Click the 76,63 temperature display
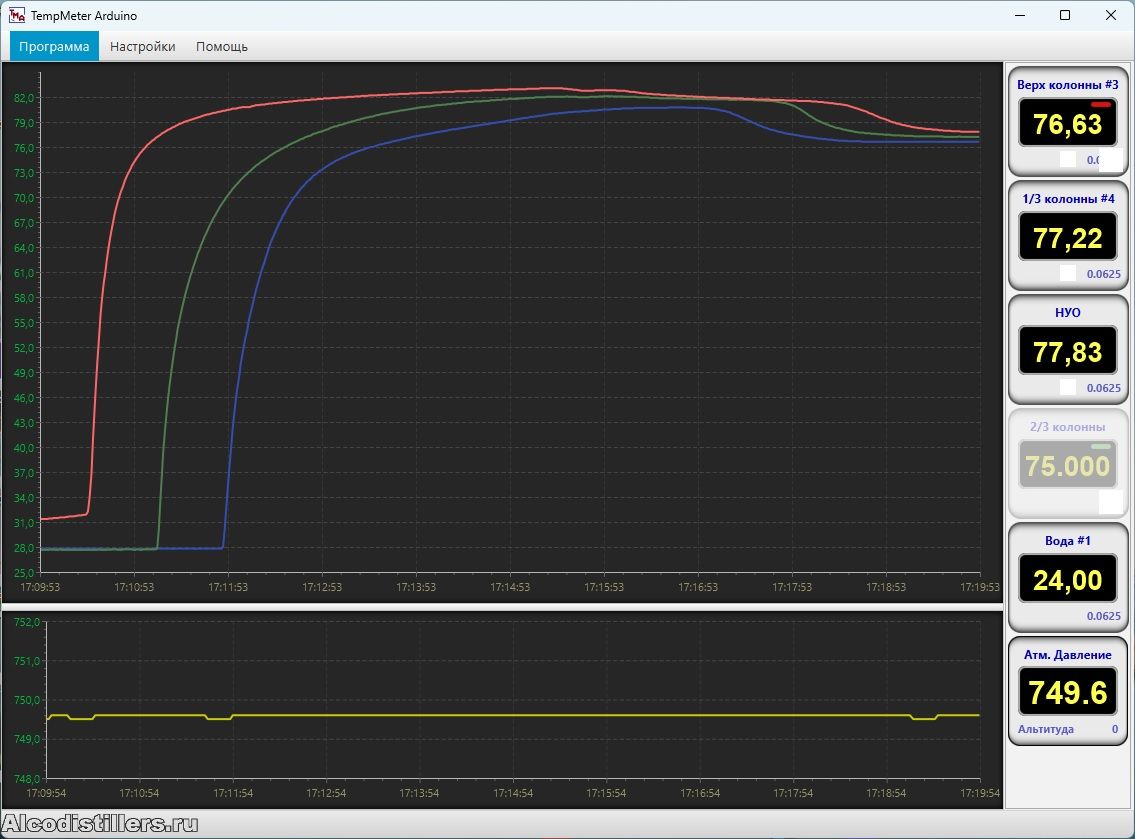 click(x=1068, y=124)
